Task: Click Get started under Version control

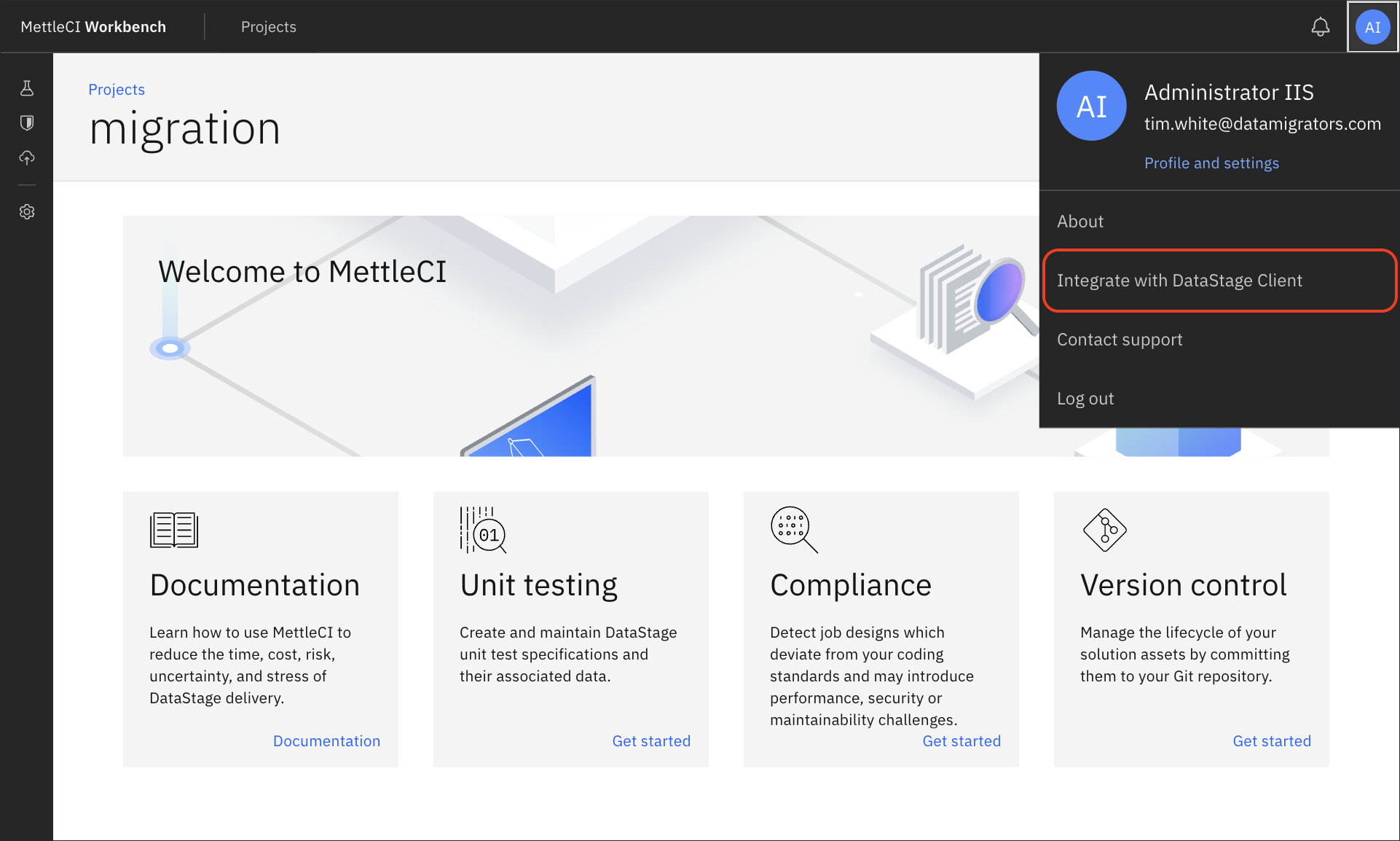Action: (1271, 741)
